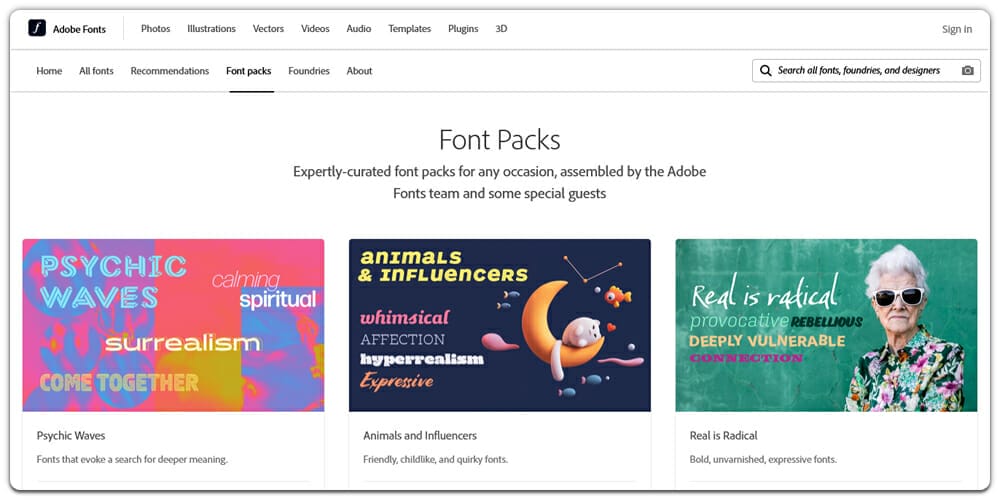Open the Videos menu item

click(x=315, y=29)
